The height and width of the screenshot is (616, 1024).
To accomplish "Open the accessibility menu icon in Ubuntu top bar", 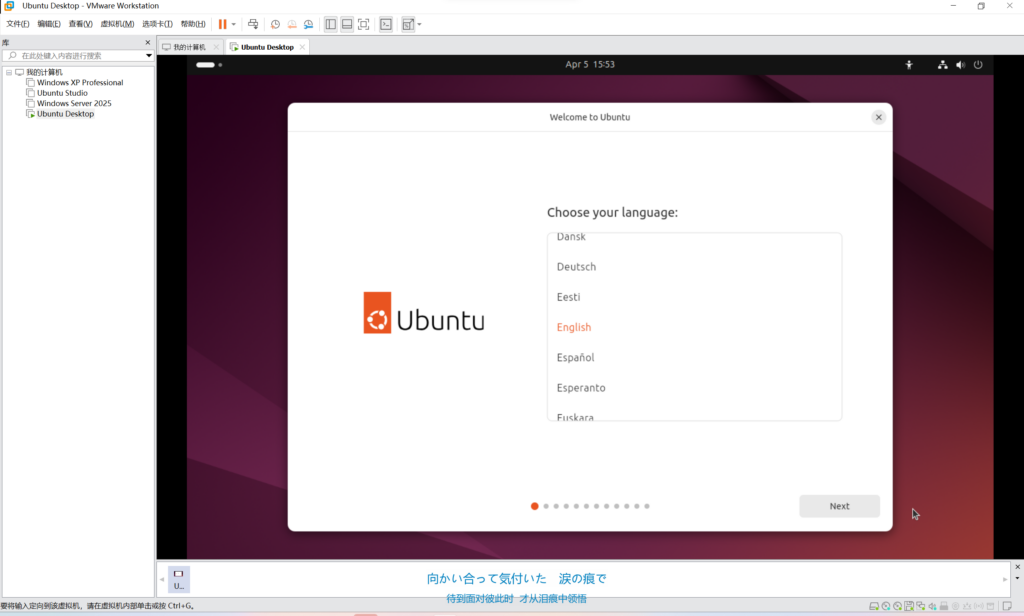I will [909, 65].
